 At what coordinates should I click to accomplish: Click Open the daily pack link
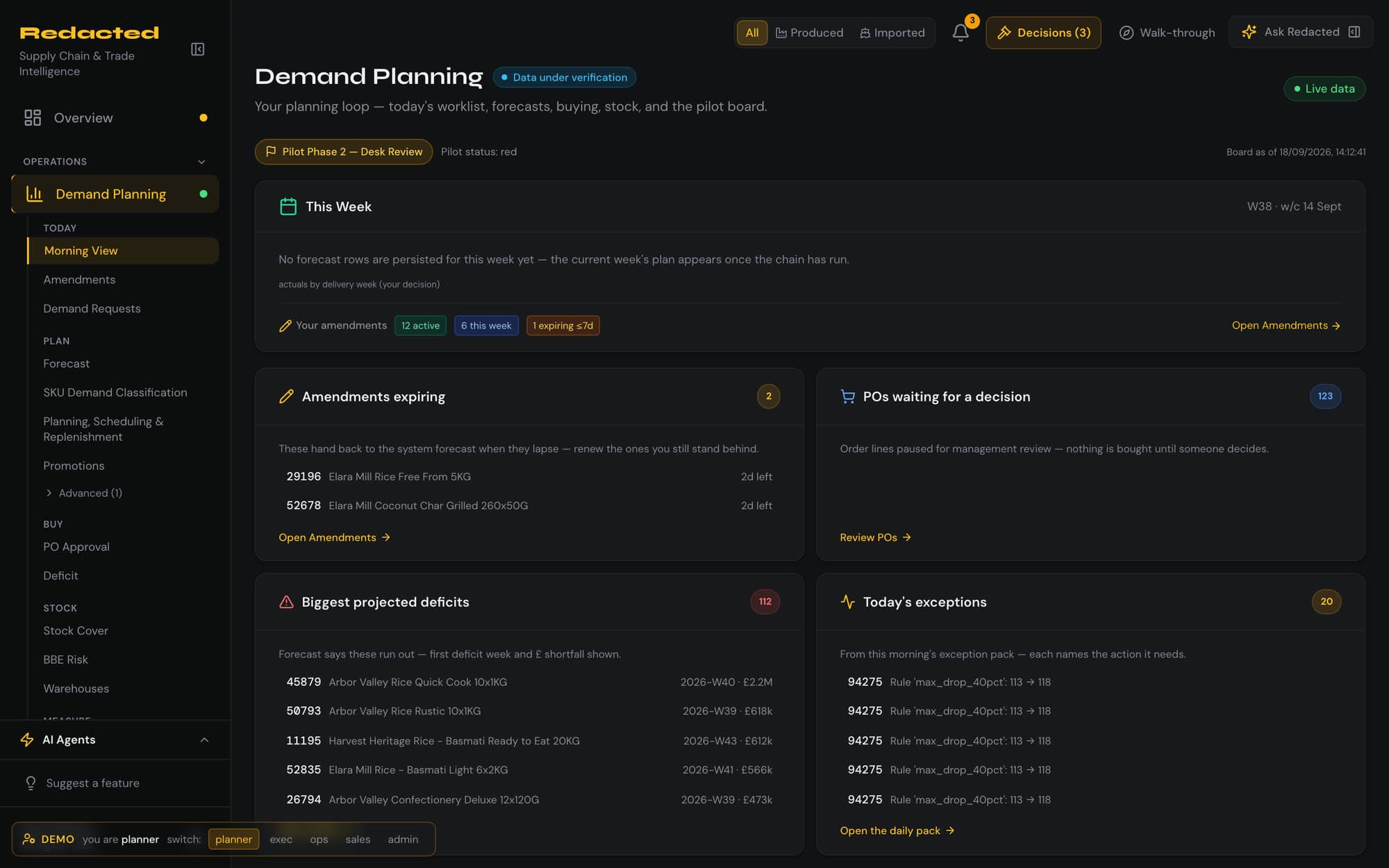(897, 831)
